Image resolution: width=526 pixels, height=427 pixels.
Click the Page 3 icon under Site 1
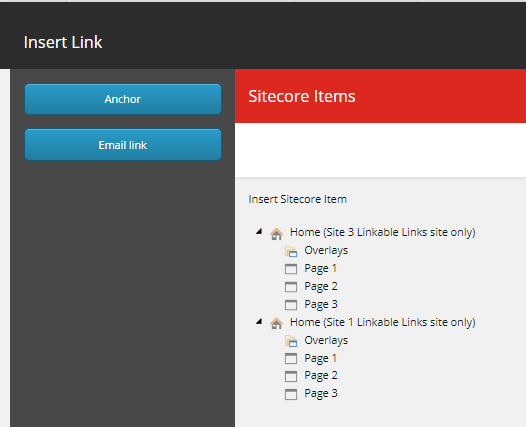pyautogui.click(x=291, y=394)
